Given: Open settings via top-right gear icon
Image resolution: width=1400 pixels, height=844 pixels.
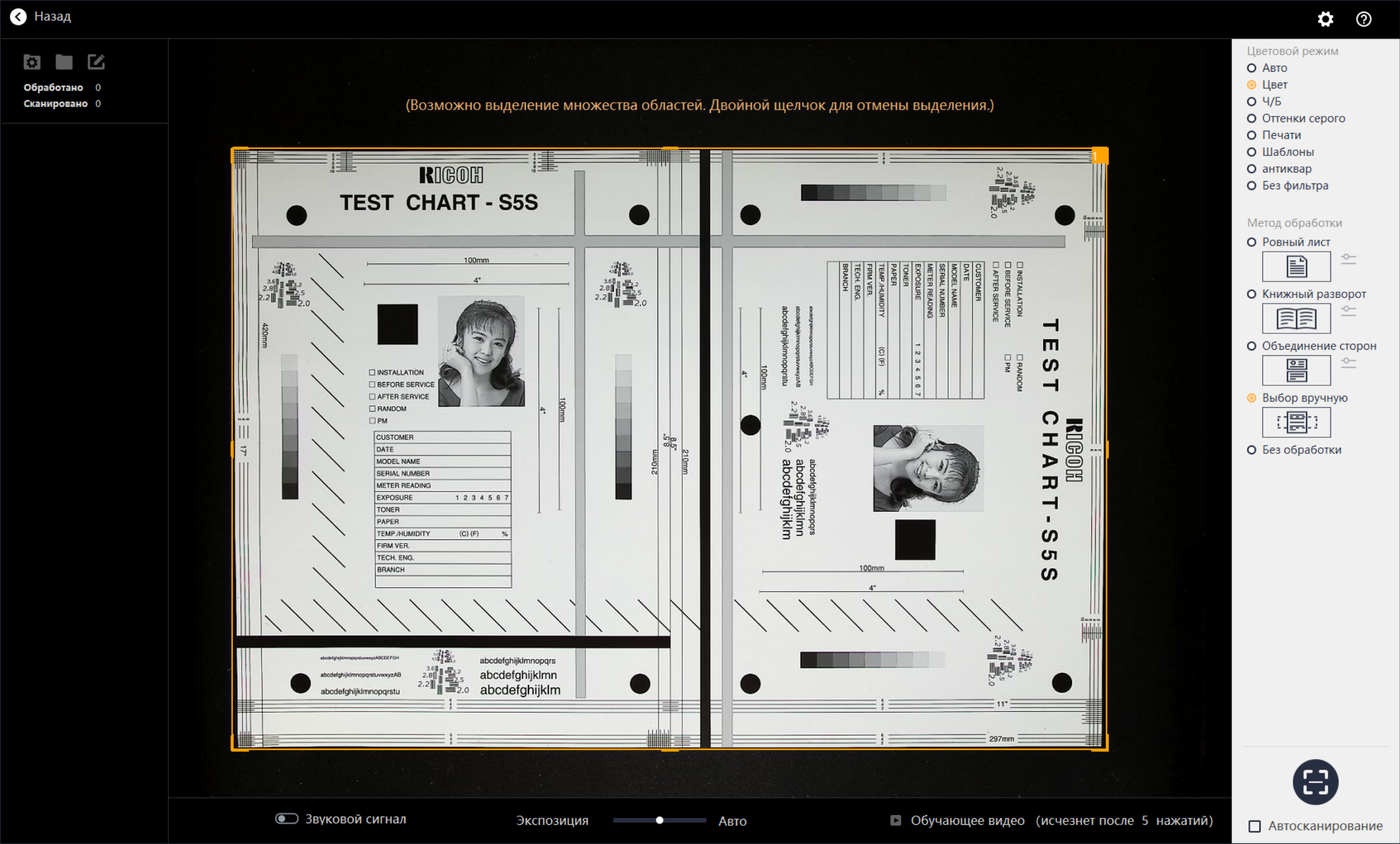Looking at the screenshot, I should pos(1325,19).
